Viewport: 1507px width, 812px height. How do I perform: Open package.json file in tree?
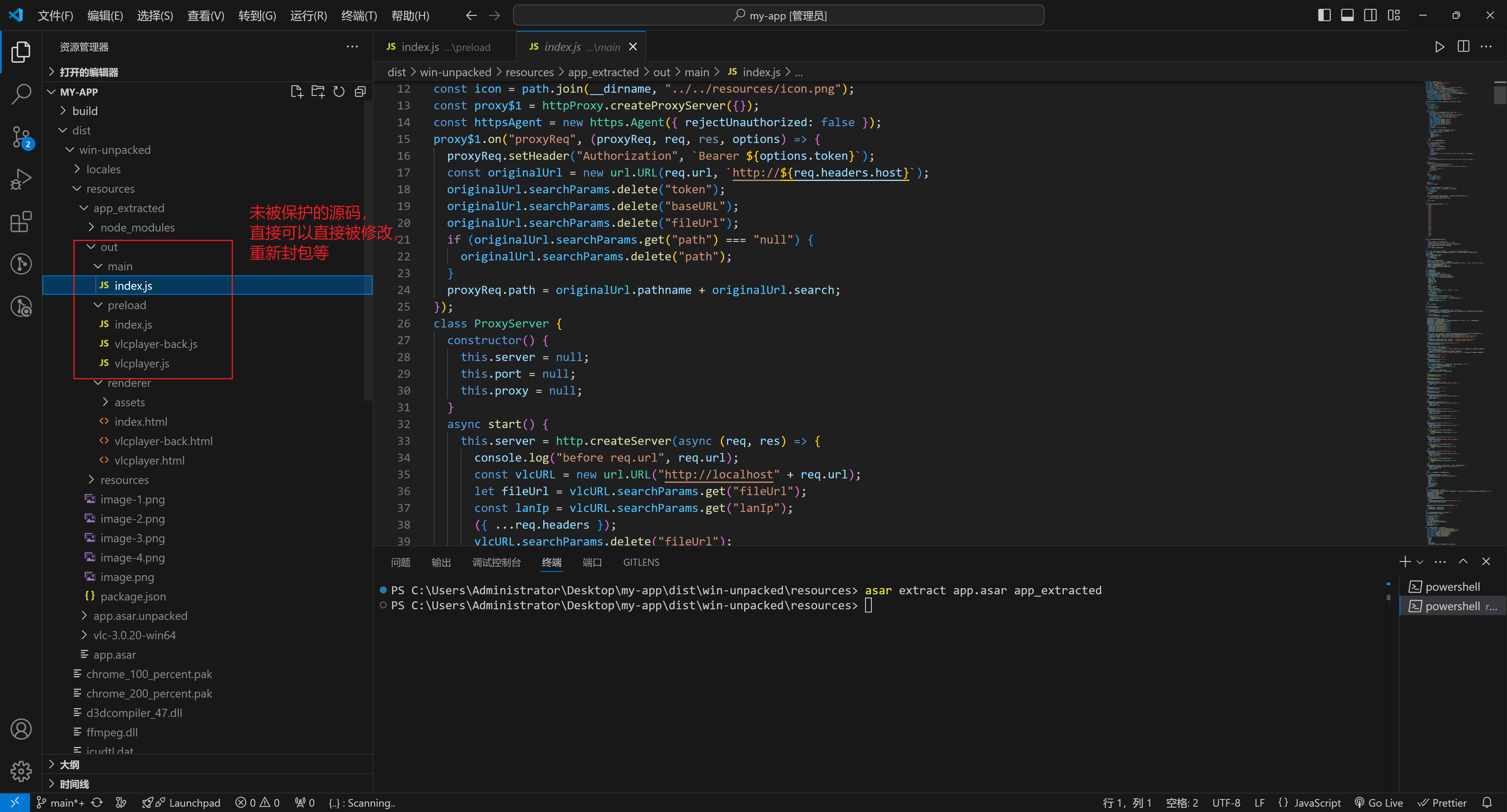tap(207, 596)
